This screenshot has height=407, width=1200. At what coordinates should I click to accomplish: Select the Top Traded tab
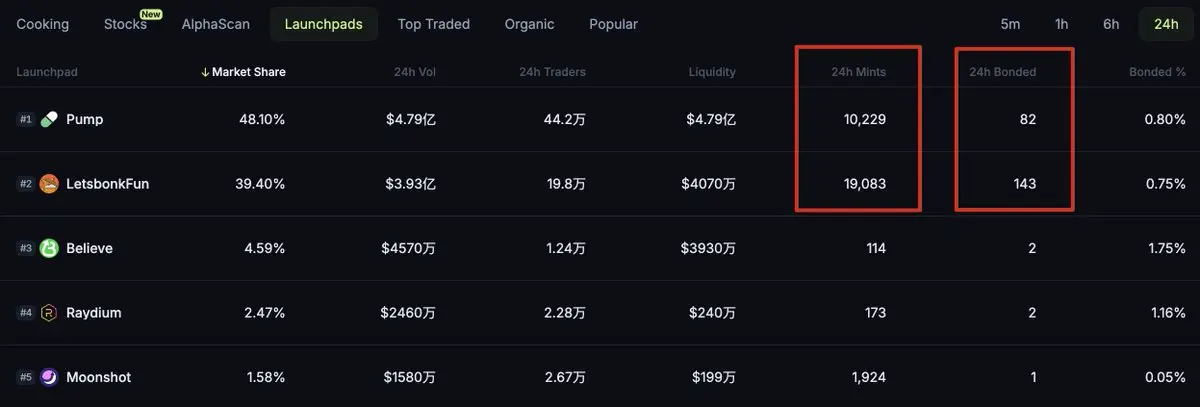[433, 24]
